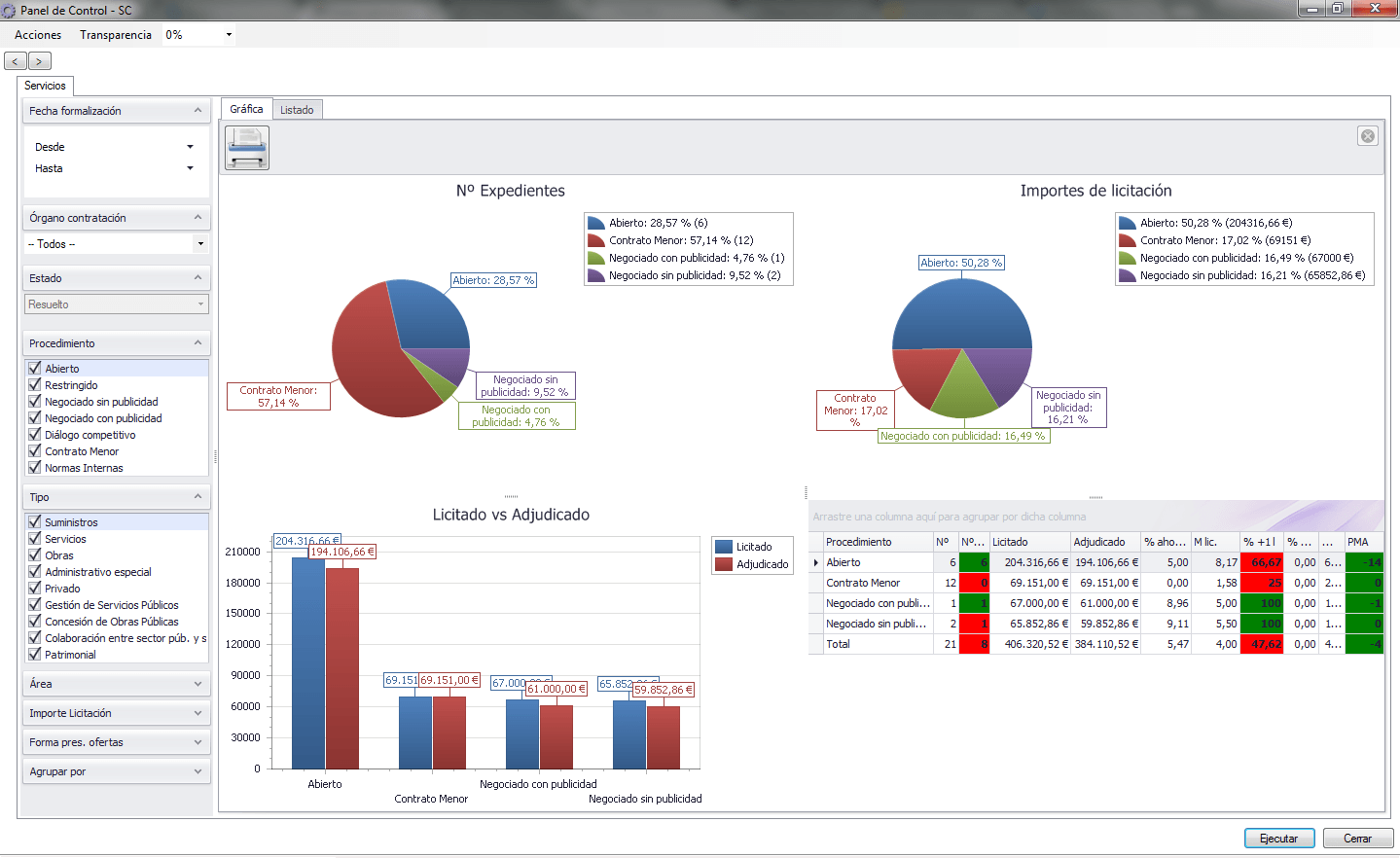Toggle Concesión de Obras Públicas checkbox

(x=35, y=621)
